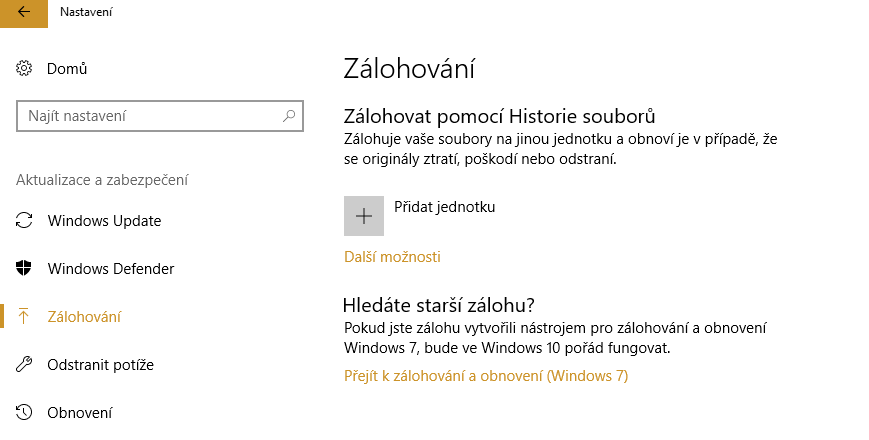Image resolution: width=869 pixels, height=440 pixels.
Task: Click the Windows Update sync arrows icon
Action: pos(24,220)
